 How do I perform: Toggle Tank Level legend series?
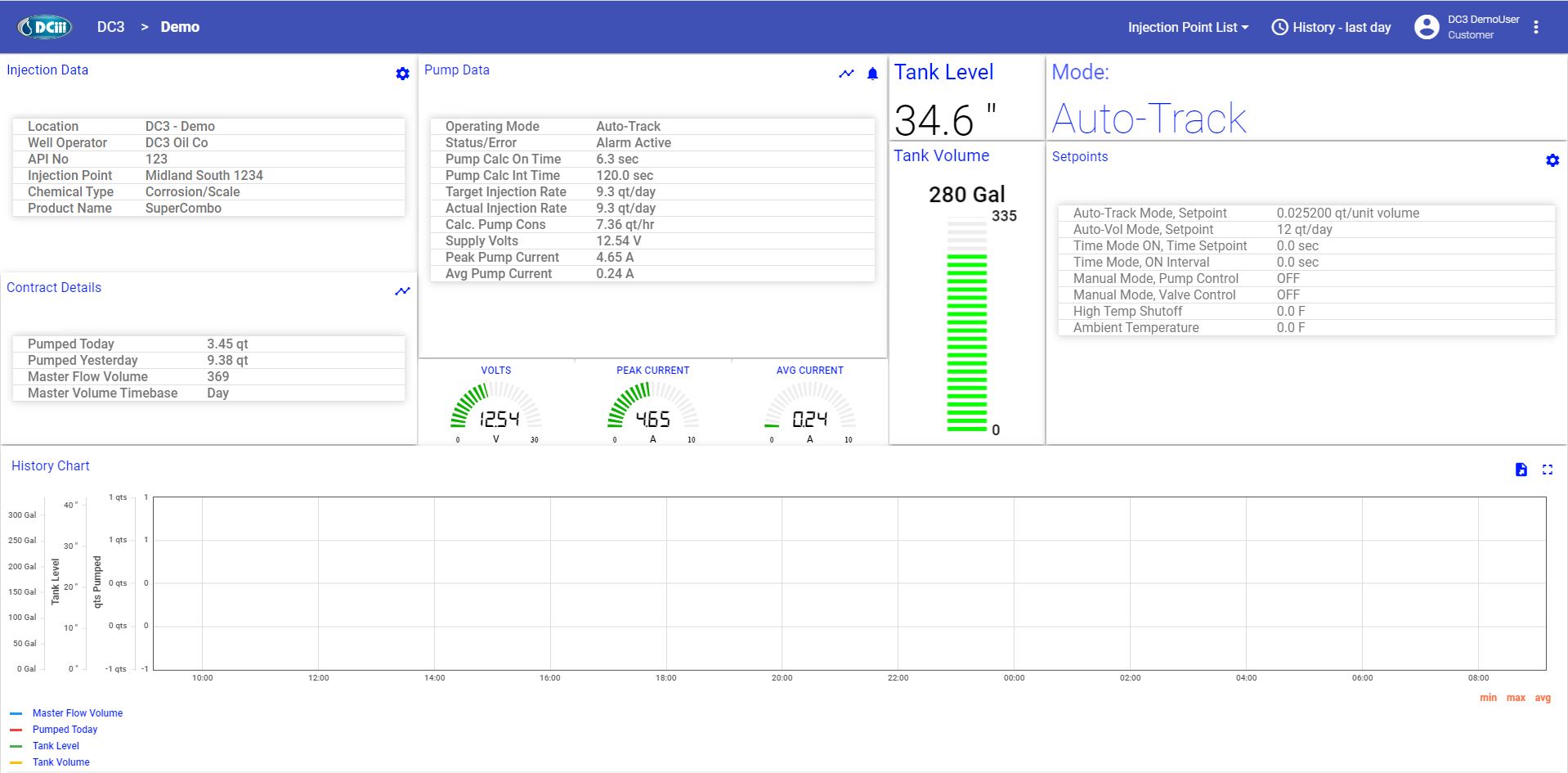[x=56, y=746]
